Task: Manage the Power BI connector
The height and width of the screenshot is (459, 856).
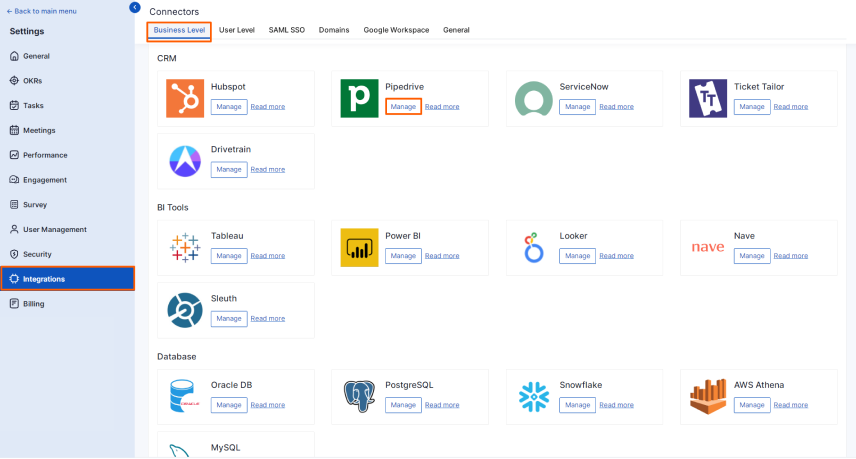Action: coord(403,256)
